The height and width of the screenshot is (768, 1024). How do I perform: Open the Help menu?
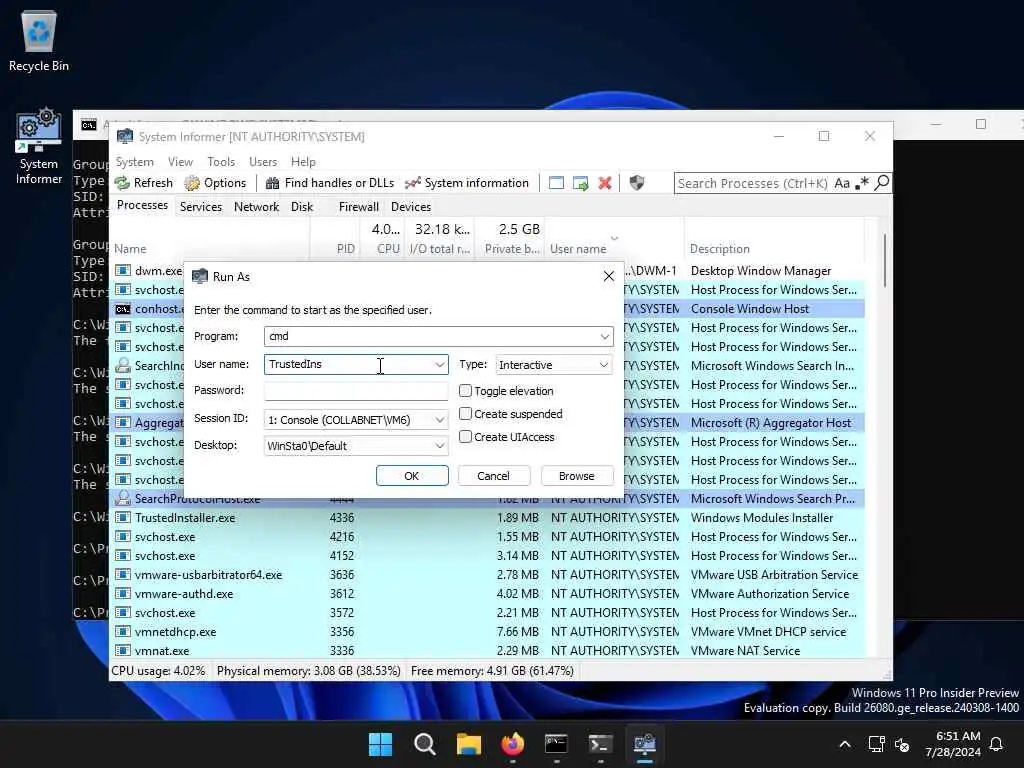(x=303, y=161)
